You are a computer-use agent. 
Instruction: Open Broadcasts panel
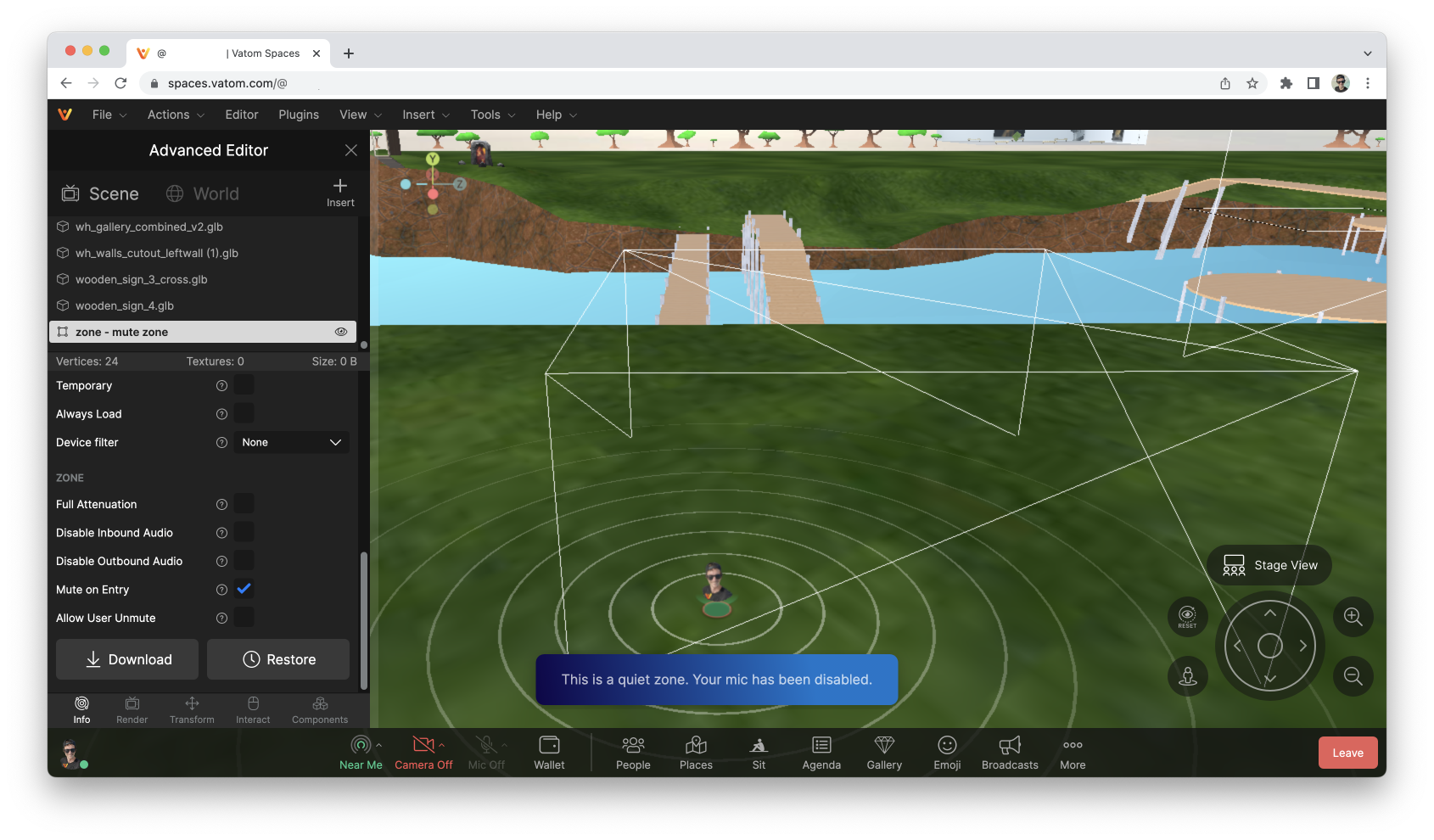pyautogui.click(x=1010, y=753)
